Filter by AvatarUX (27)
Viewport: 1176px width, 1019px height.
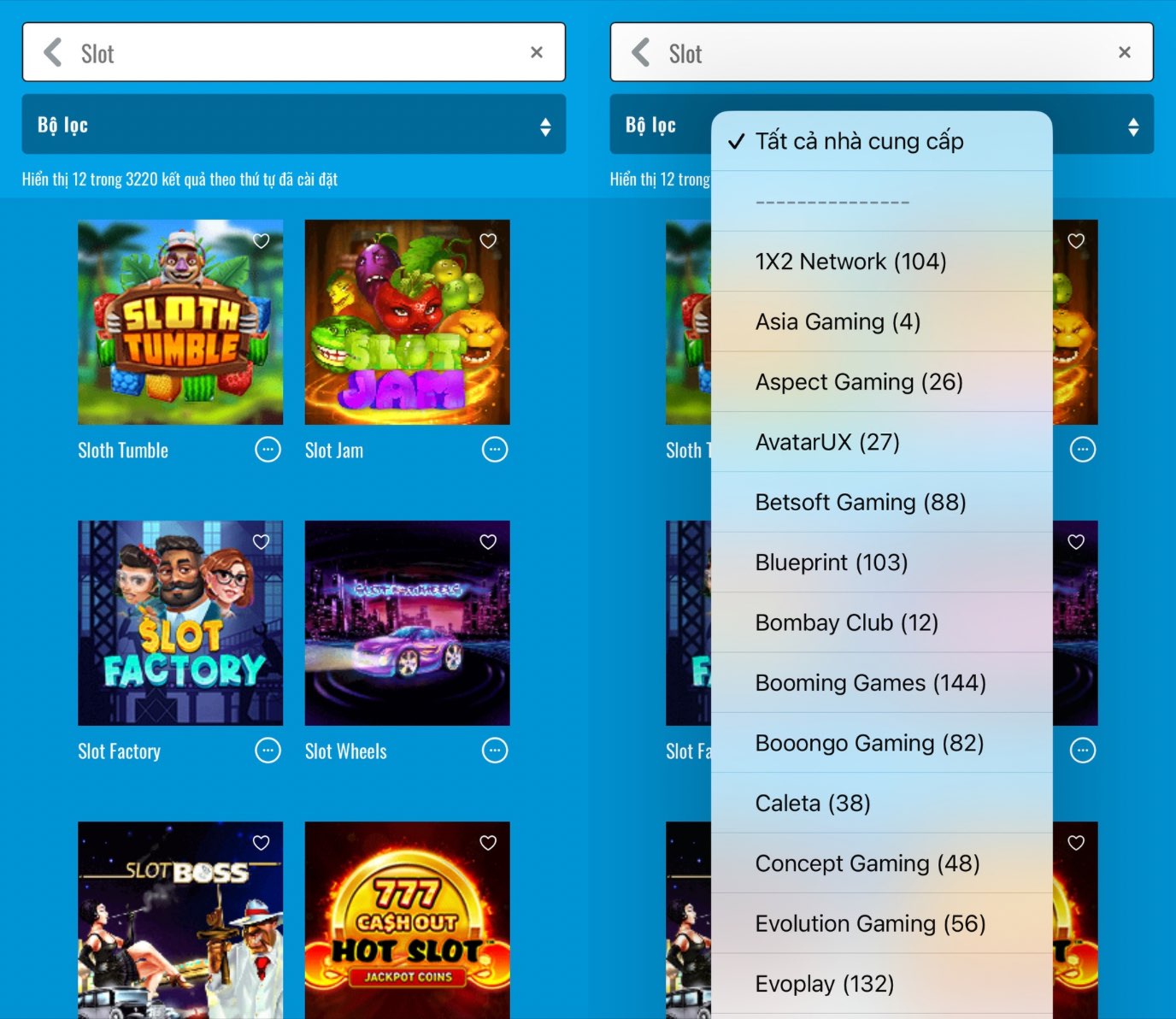(882, 442)
